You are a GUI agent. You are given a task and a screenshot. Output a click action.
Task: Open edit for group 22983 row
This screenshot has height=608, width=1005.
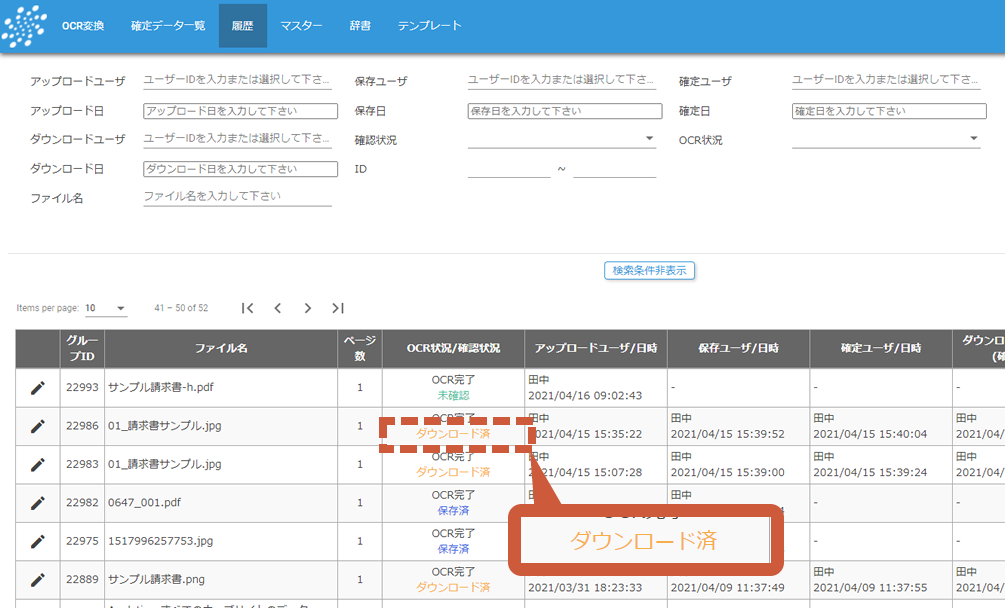coord(38,464)
